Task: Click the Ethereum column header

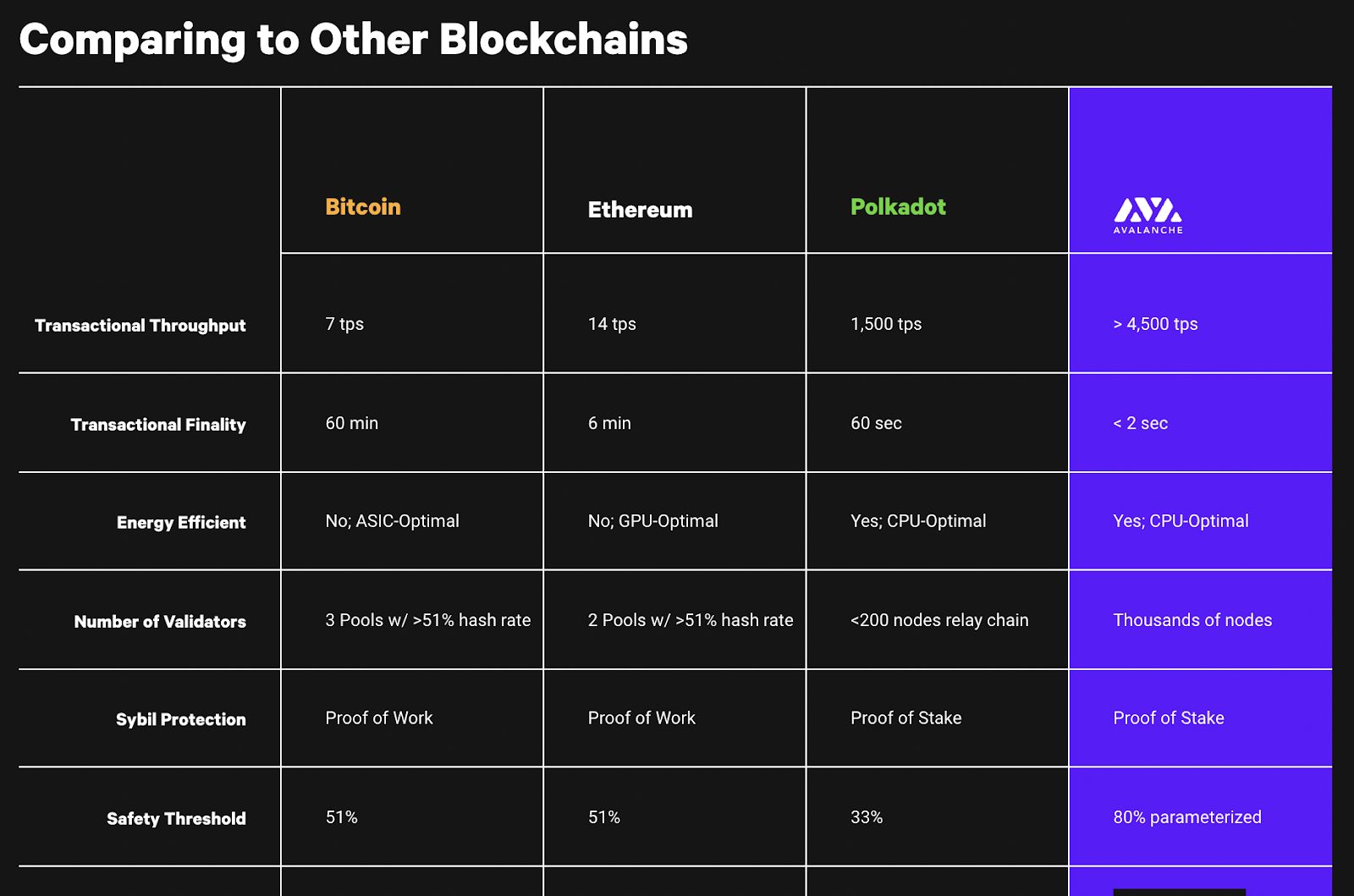Action: (640, 210)
